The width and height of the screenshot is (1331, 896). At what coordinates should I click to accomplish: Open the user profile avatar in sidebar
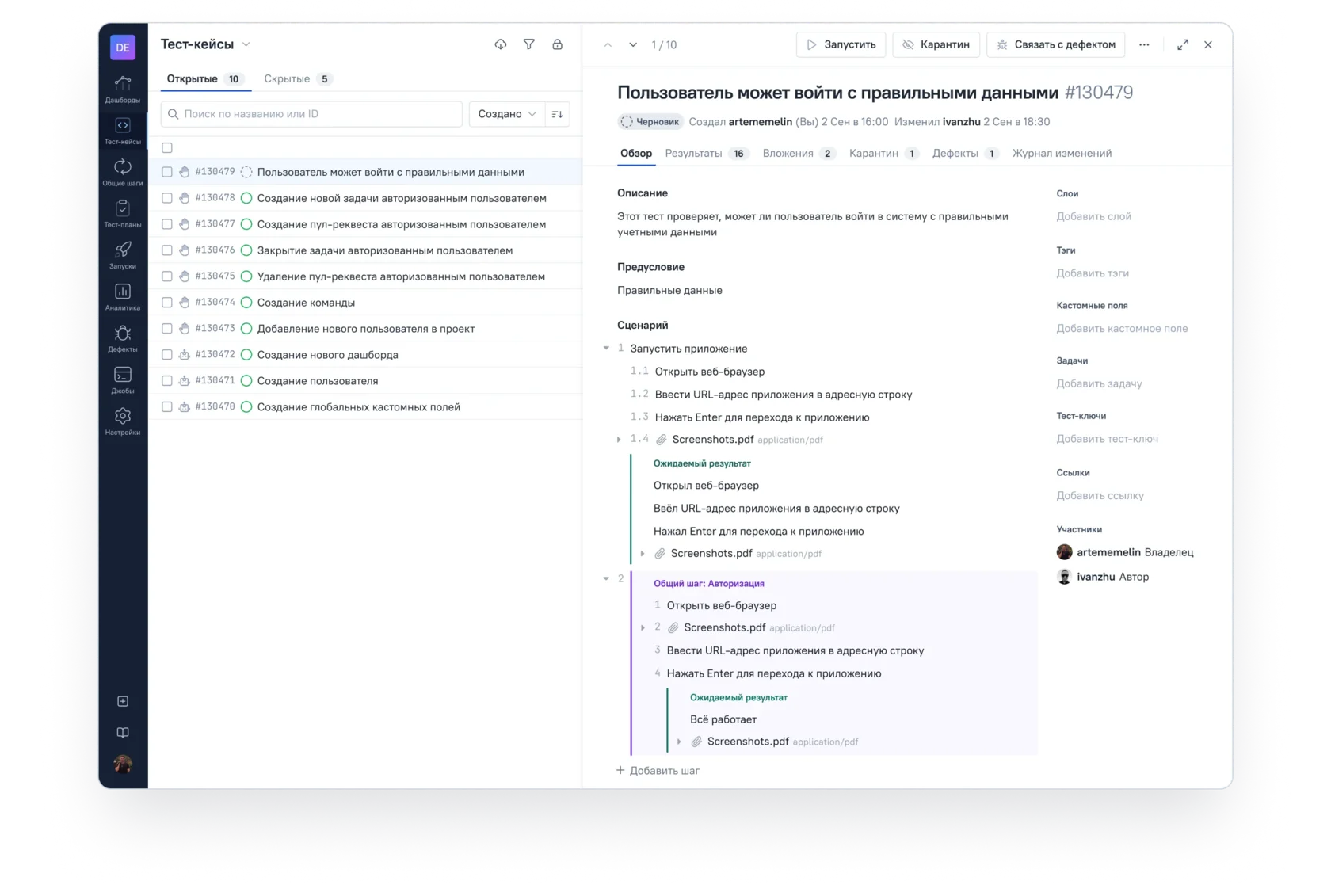[x=123, y=764]
